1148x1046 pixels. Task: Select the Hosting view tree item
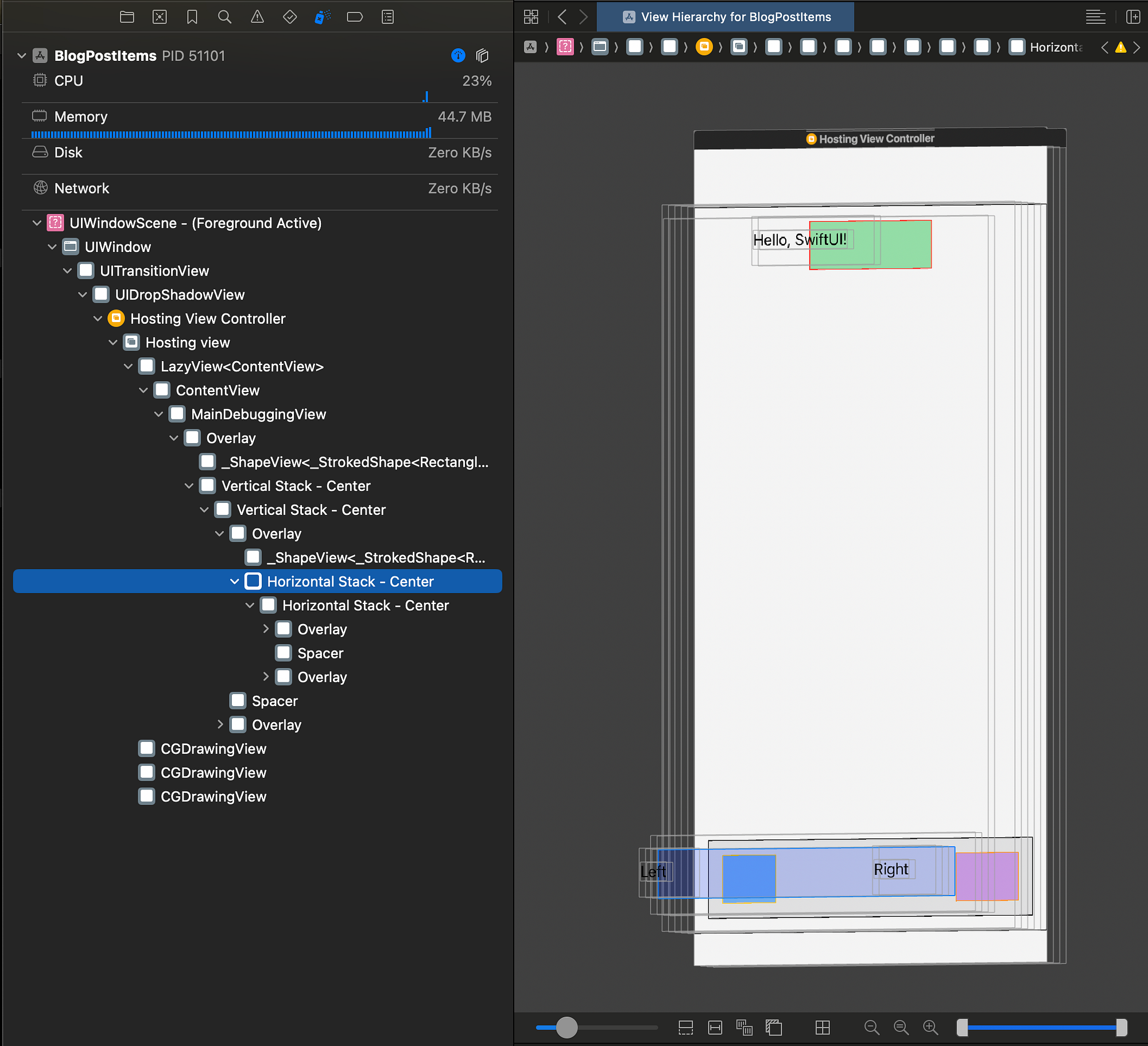tap(187, 343)
